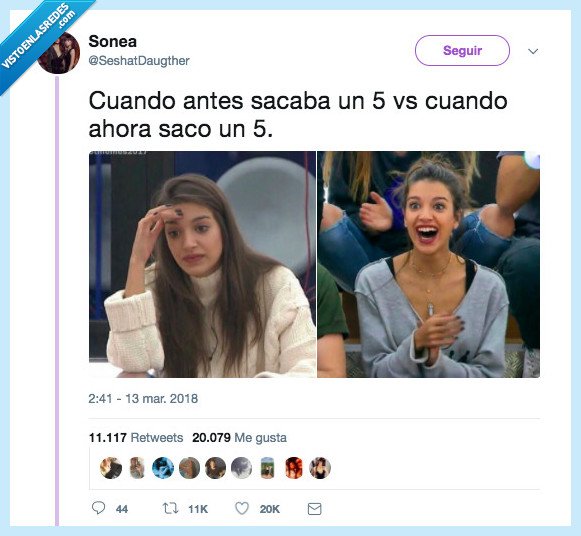
Task: Expand the tweet options chevron menu
Action: click(533, 51)
